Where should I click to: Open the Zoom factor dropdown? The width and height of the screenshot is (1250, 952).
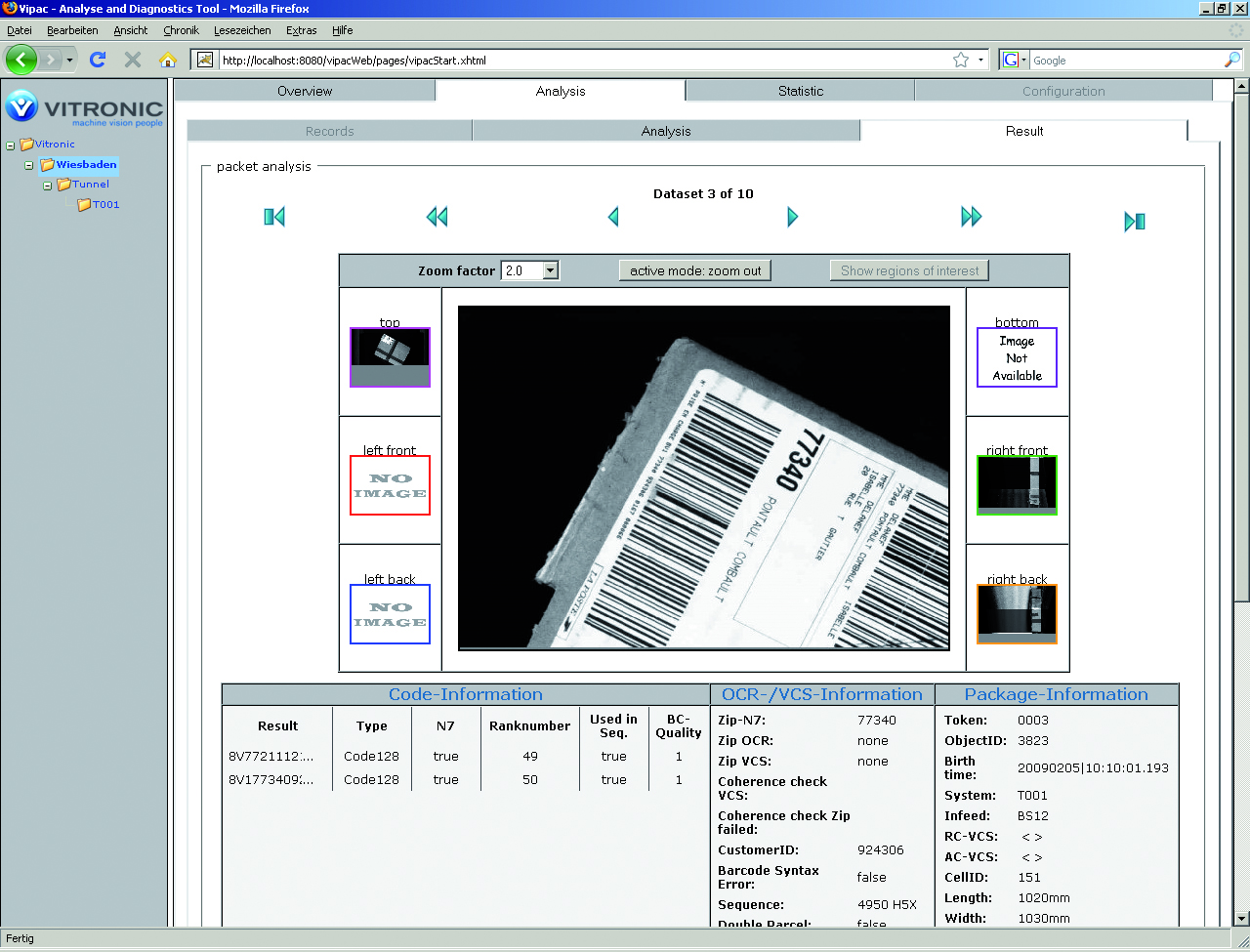tap(551, 270)
